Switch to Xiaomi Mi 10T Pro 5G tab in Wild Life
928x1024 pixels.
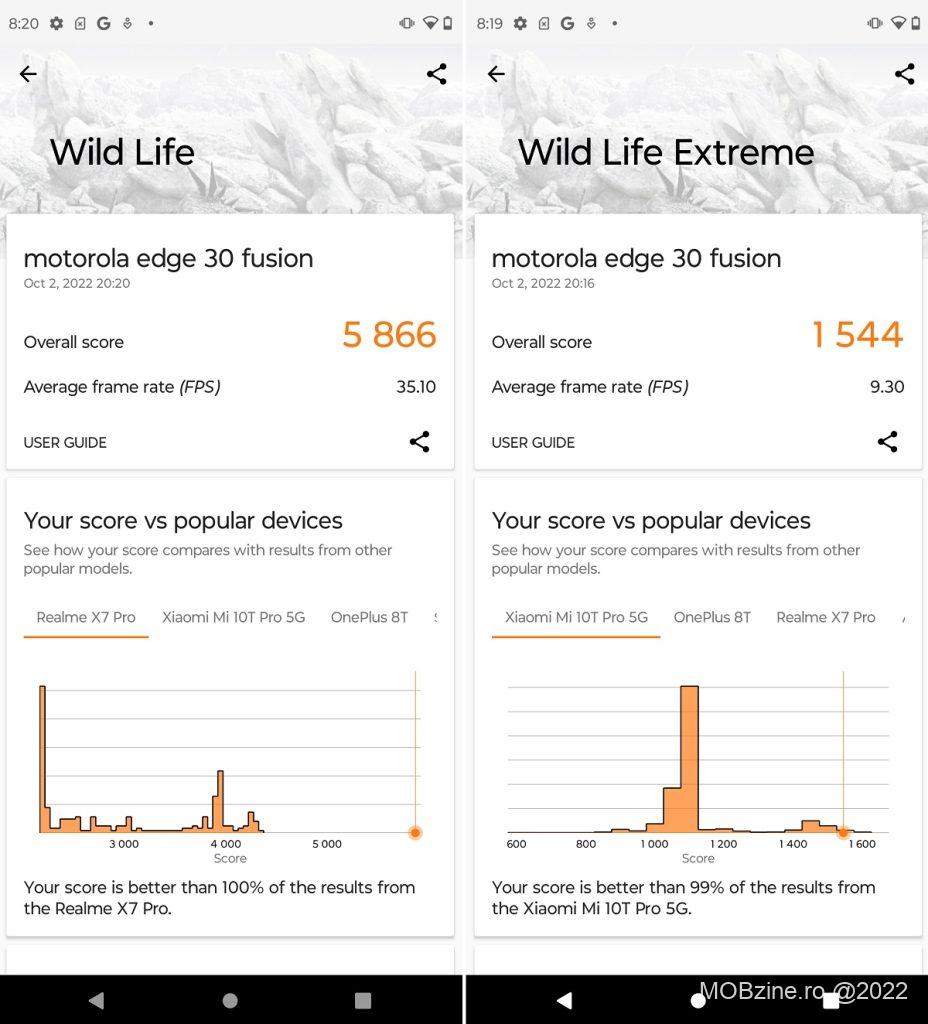click(x=233, y=617)
